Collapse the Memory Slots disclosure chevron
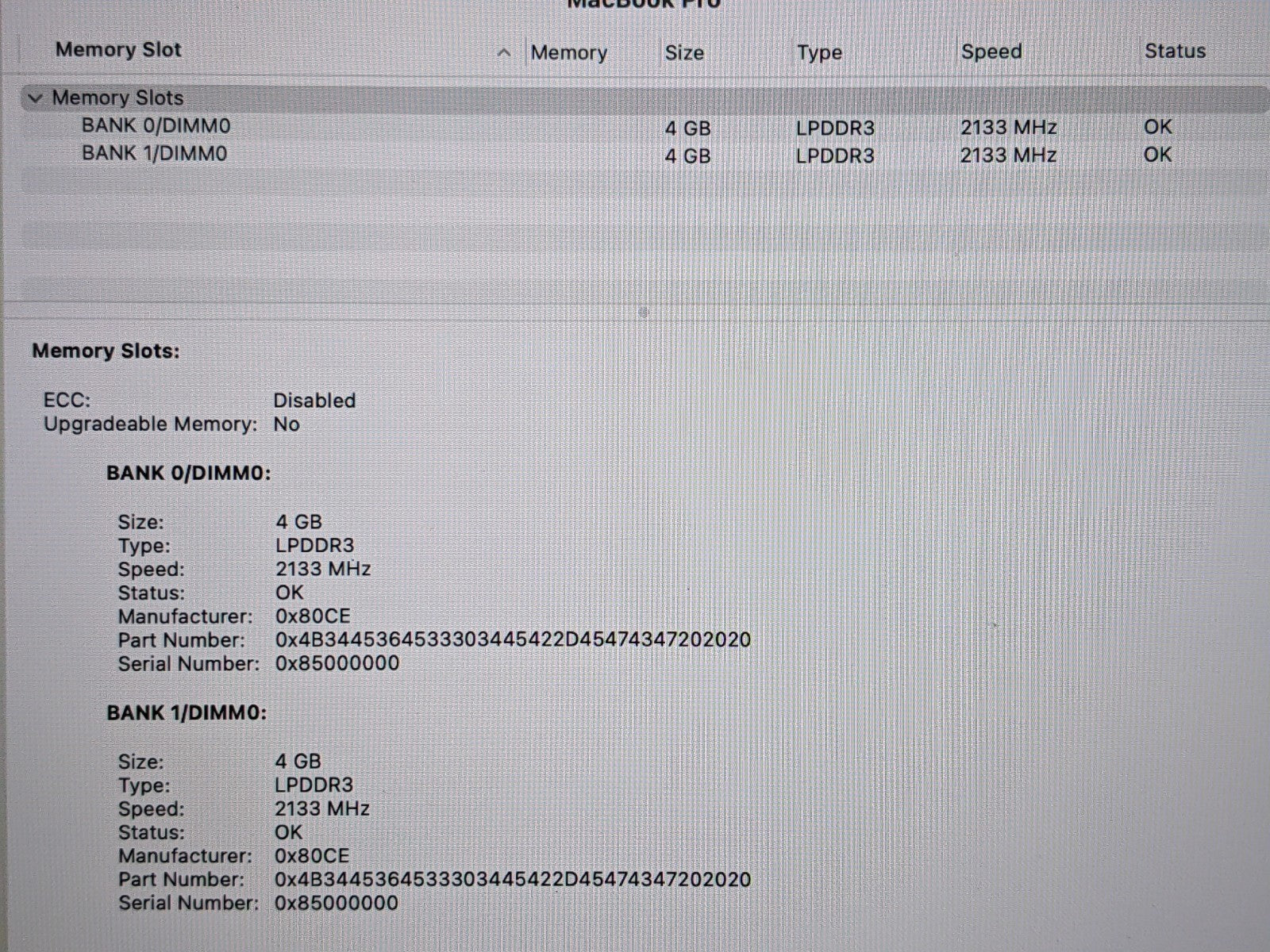Screen dimensions: 1270x952 [35, 98]
